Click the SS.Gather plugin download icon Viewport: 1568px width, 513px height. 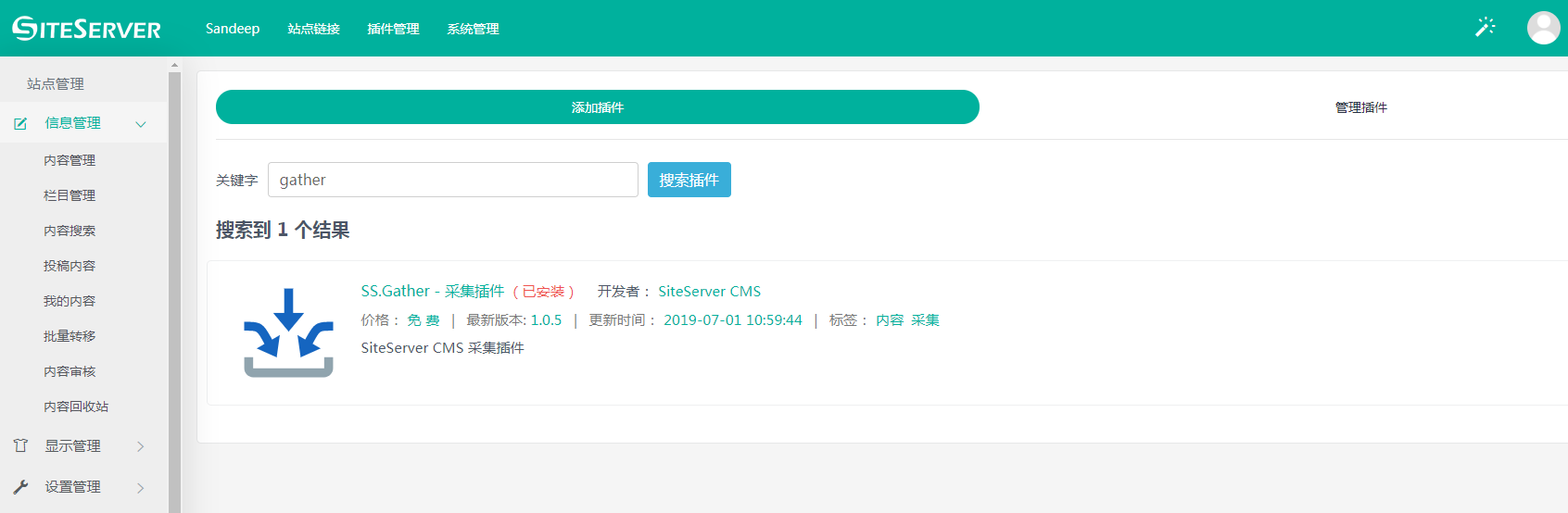click(x=288, y=332)
